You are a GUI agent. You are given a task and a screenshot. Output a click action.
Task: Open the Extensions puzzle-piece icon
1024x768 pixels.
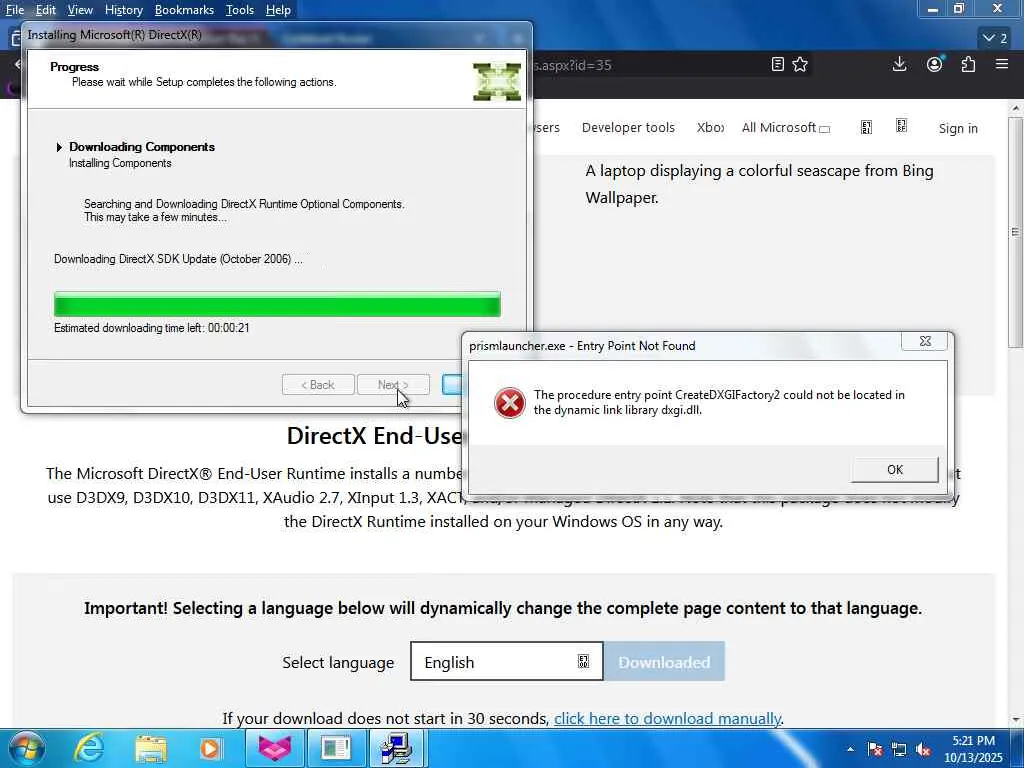(x=968, y=64)
